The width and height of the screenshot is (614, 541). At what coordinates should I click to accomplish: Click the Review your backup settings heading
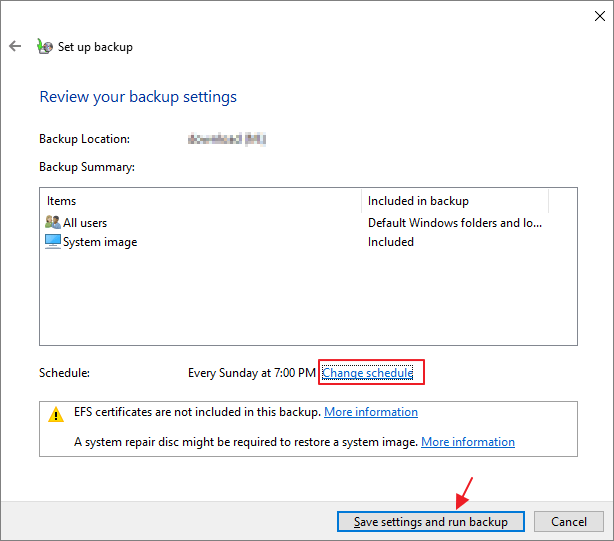(x=138, y=97)
